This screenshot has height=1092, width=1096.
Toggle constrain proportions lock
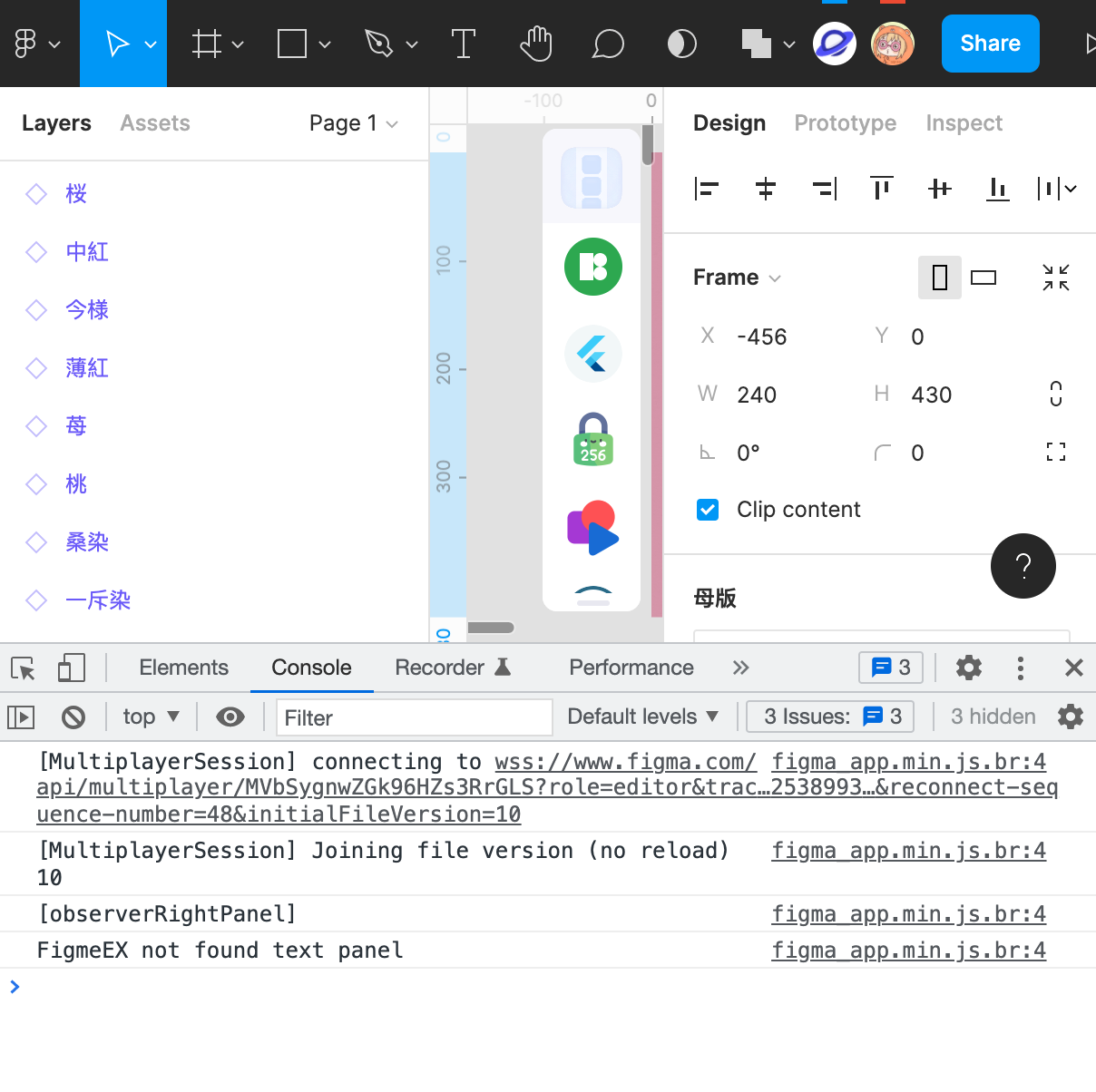tap(1056, 395)
